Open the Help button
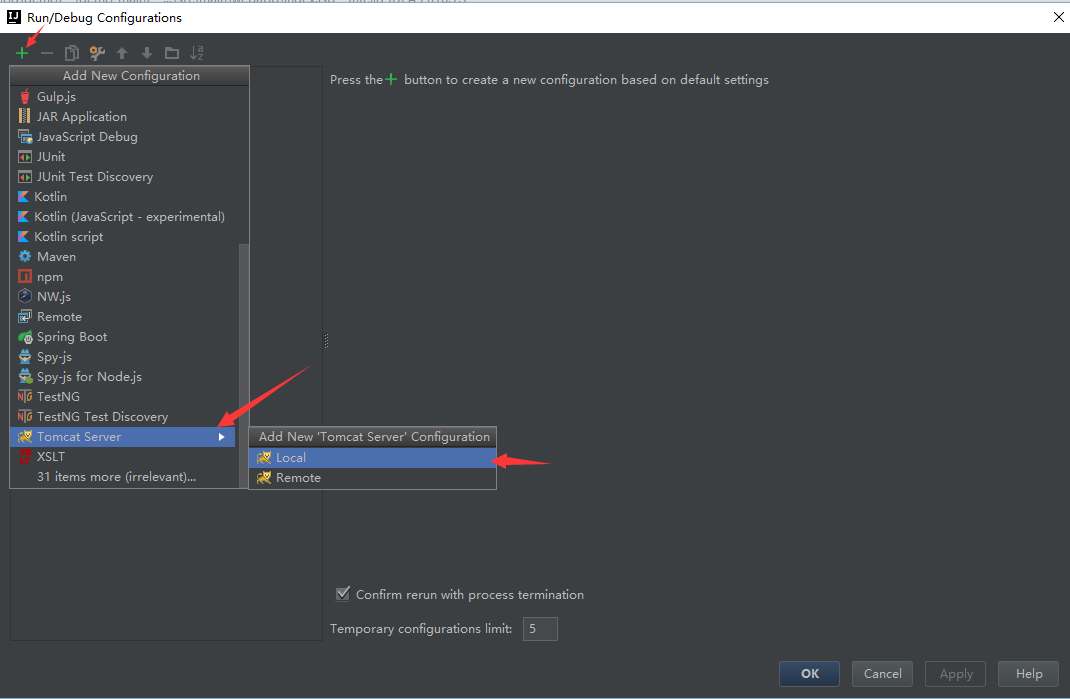Screen dimensions: 1070x699 point(1028,674)
